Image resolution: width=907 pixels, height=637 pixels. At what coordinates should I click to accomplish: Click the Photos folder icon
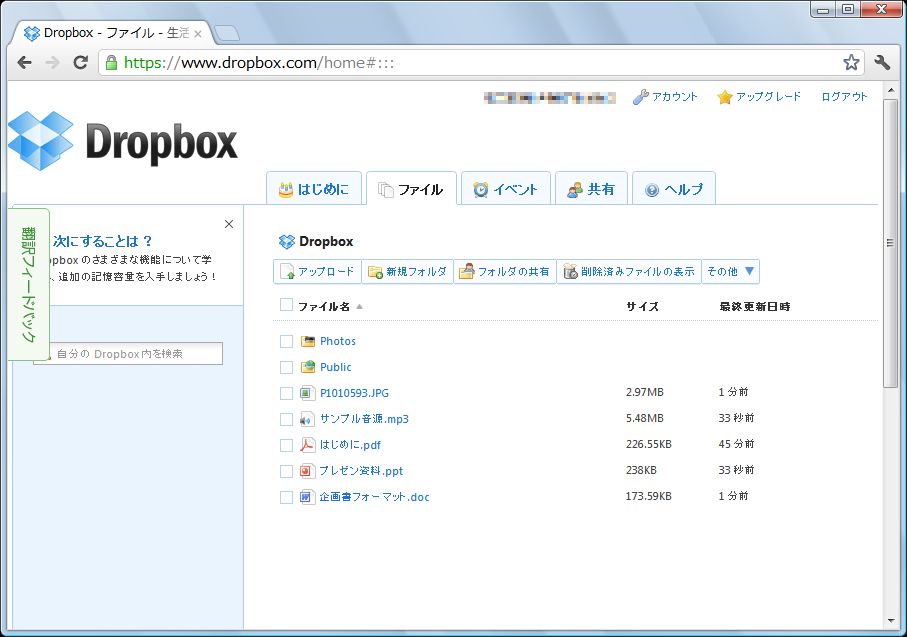pos(308,341)
